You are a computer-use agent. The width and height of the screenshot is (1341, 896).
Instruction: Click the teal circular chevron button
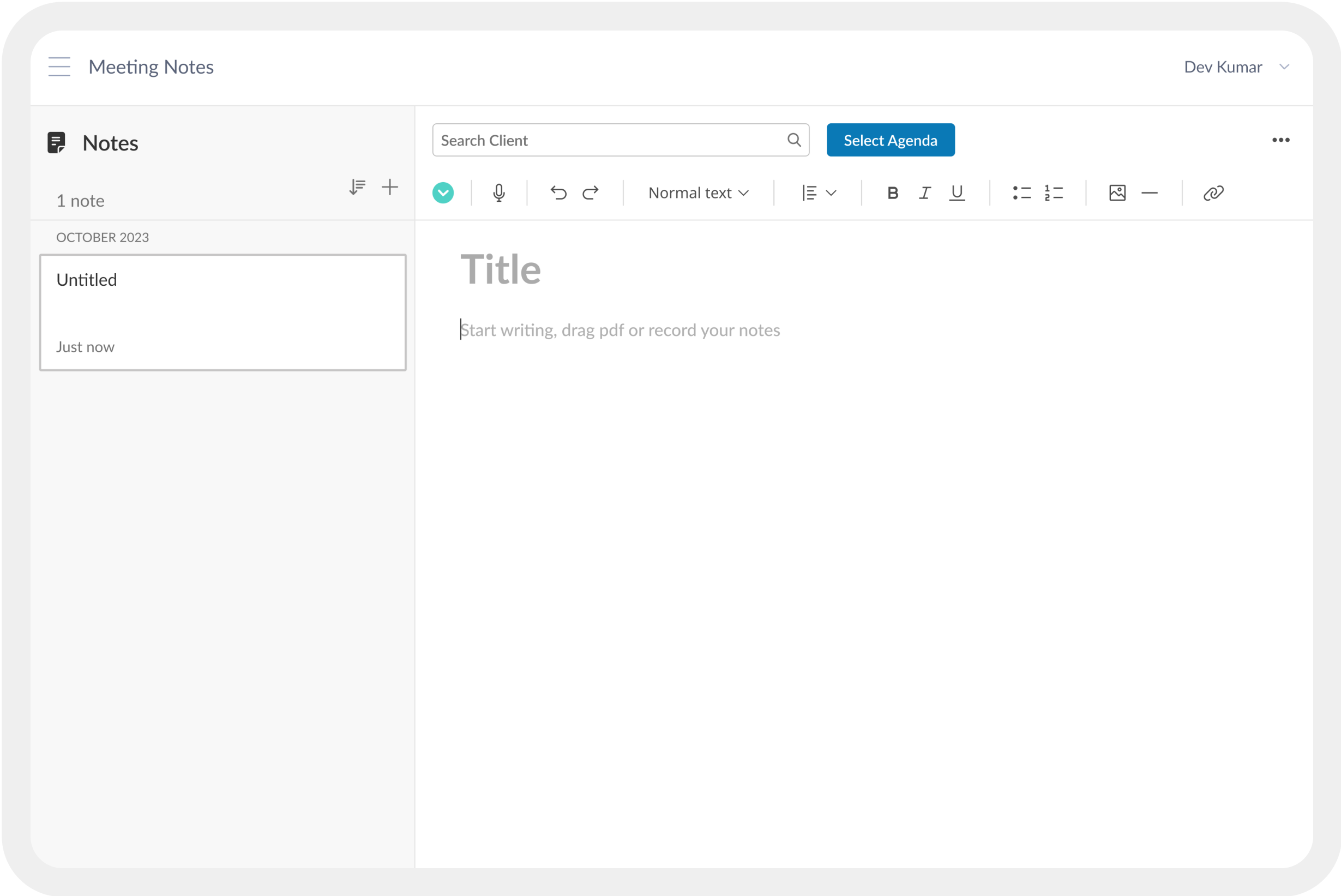tap(443, 193)
